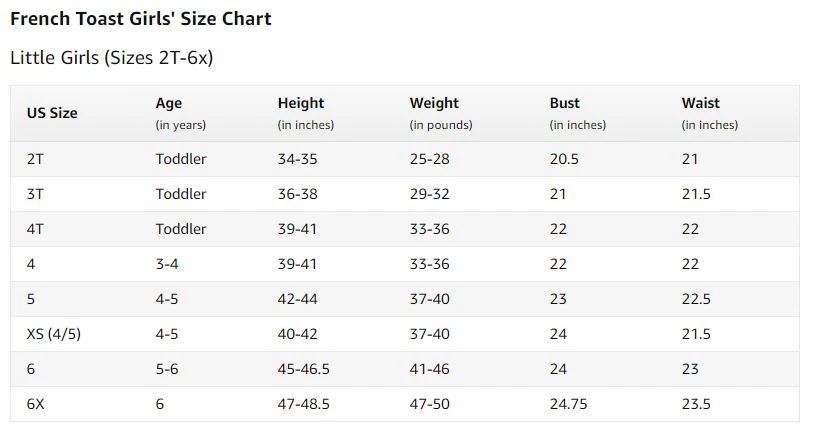Viewport: 813px width, 434px height.
Task: Select the 25-28 weight cell
Action: point(429,159)
